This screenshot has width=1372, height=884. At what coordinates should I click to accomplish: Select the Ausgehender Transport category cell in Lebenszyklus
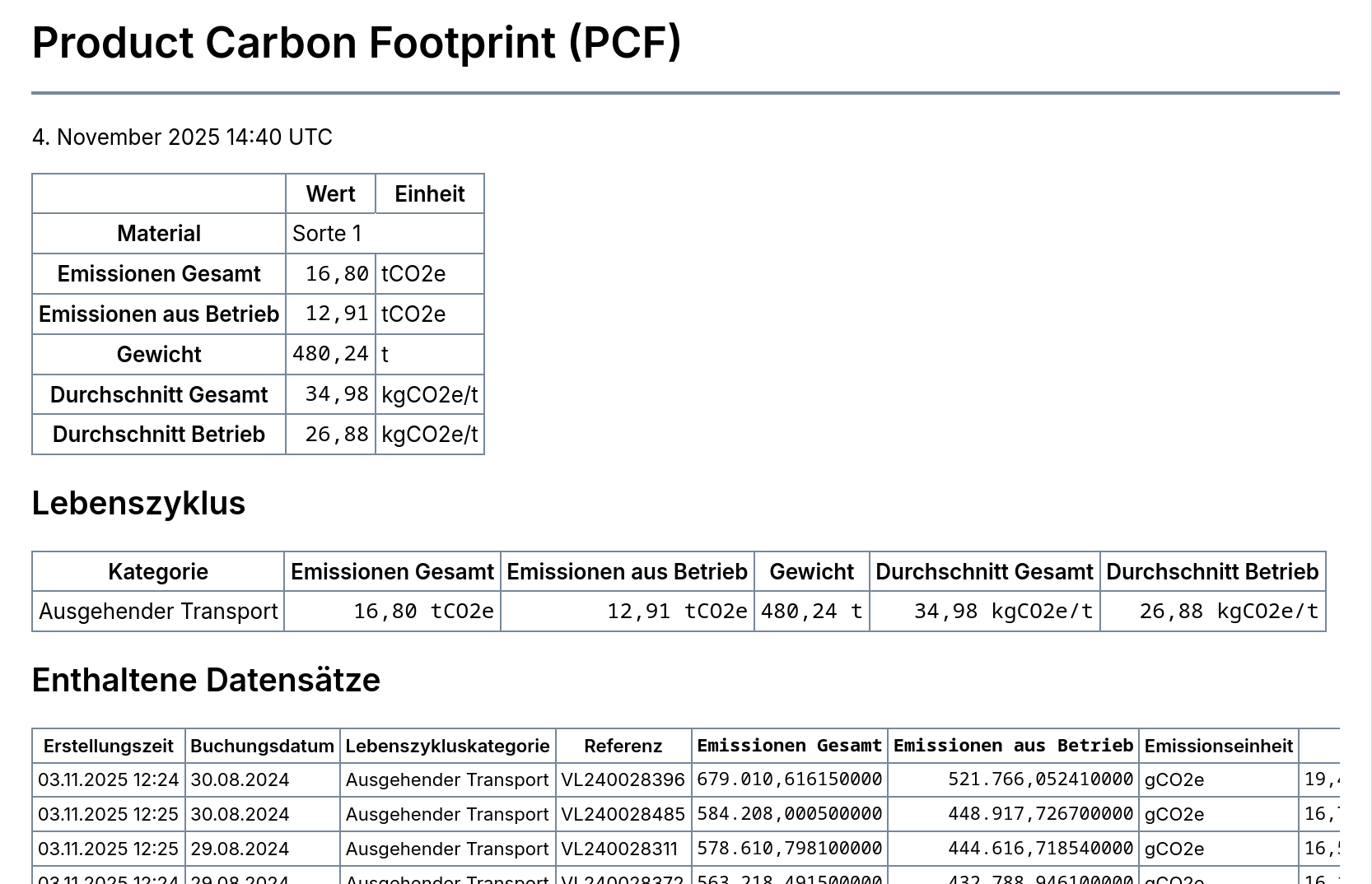click(x=158, y=612)
